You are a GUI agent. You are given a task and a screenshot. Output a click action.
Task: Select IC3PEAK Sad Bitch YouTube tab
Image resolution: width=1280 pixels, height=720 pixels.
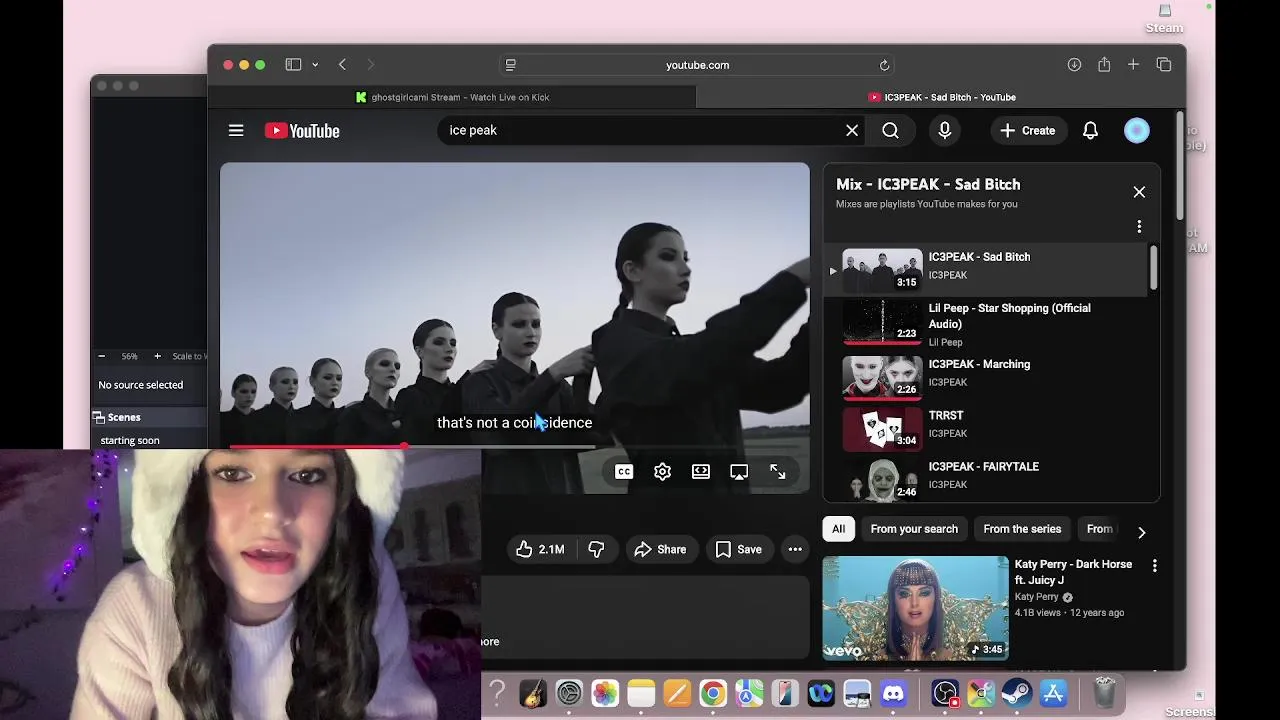941,97
